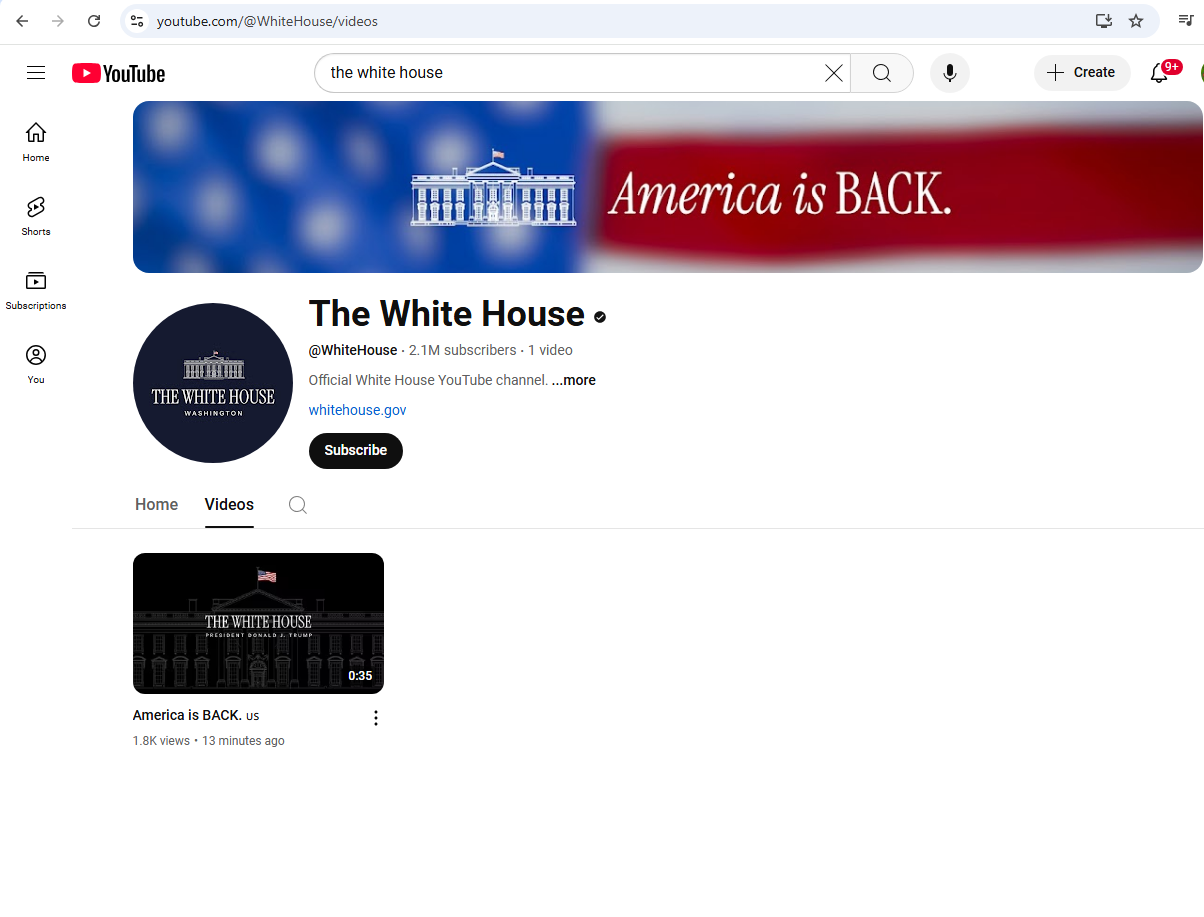The height and width of the screenshot is (917, 1204).
Task: Open Subscriptions in the sidebar
Action: (x=36, y=290)
